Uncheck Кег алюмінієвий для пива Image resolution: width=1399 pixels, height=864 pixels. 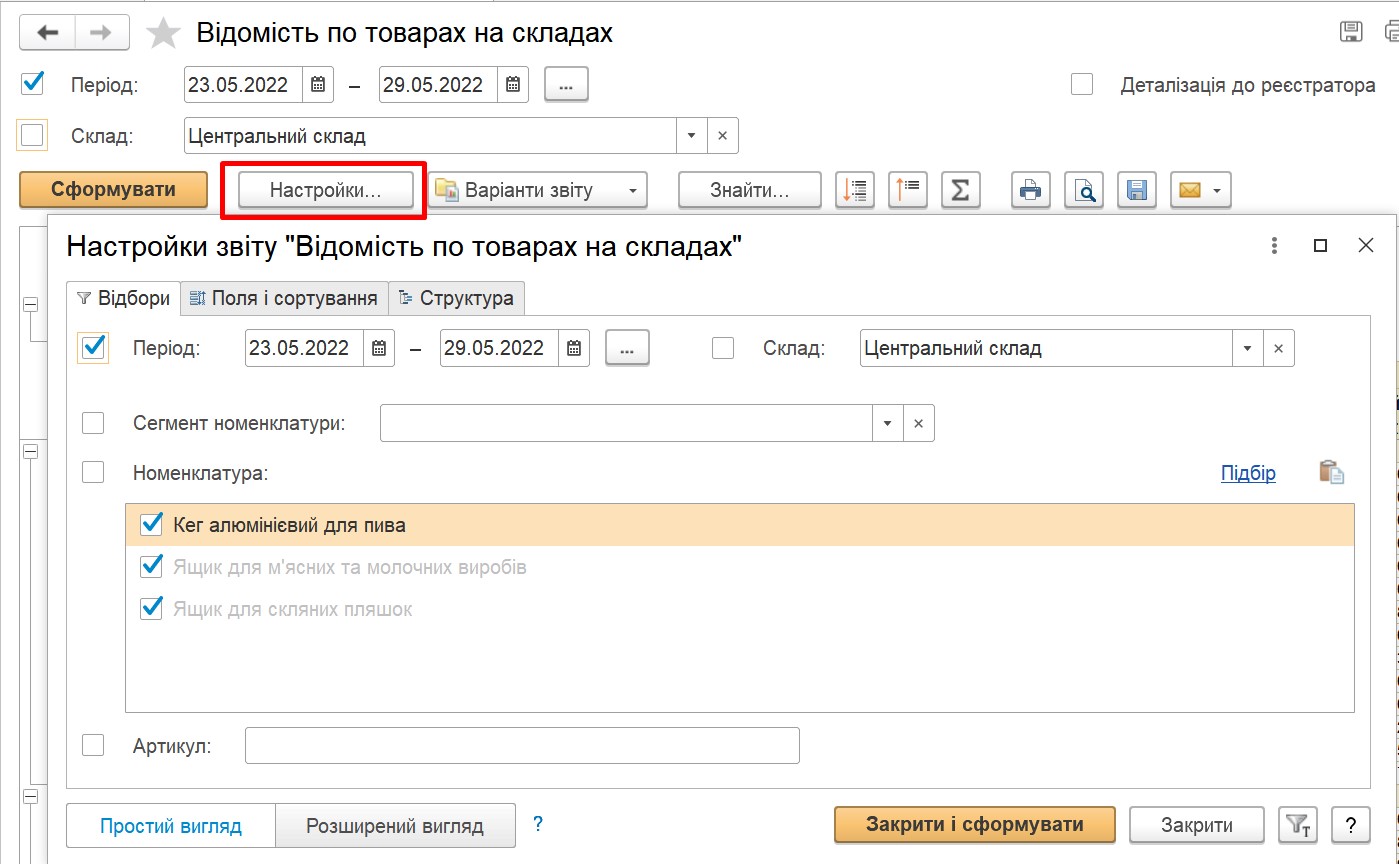click(152, 523)
